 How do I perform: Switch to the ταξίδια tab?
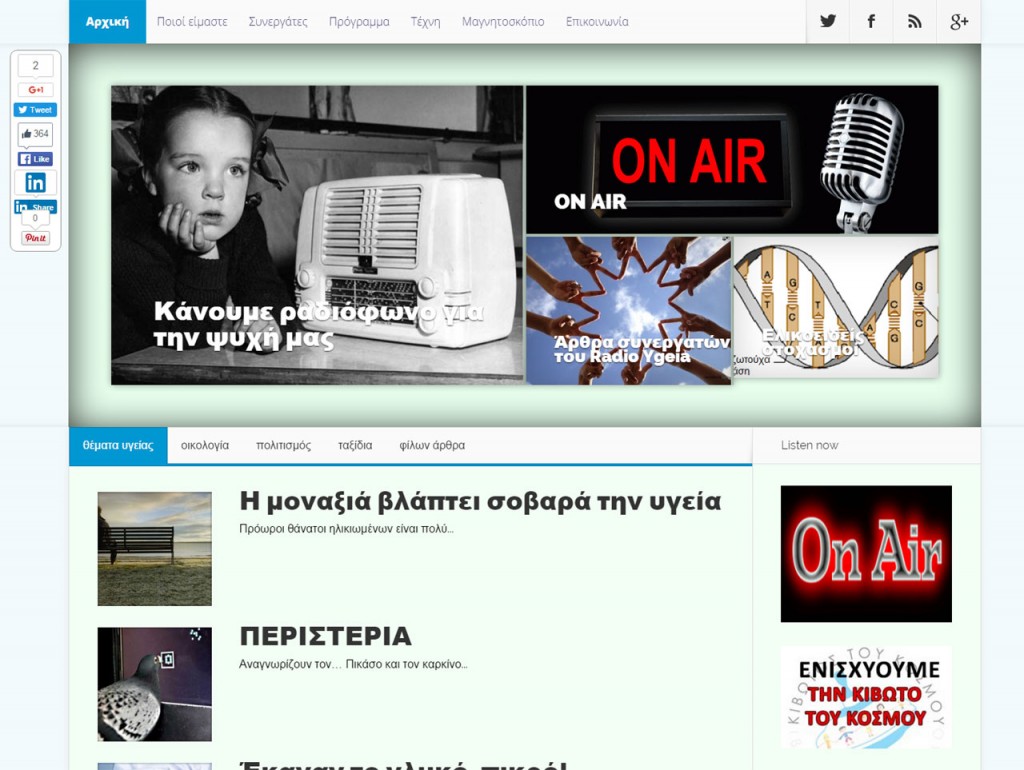[355, 445]
